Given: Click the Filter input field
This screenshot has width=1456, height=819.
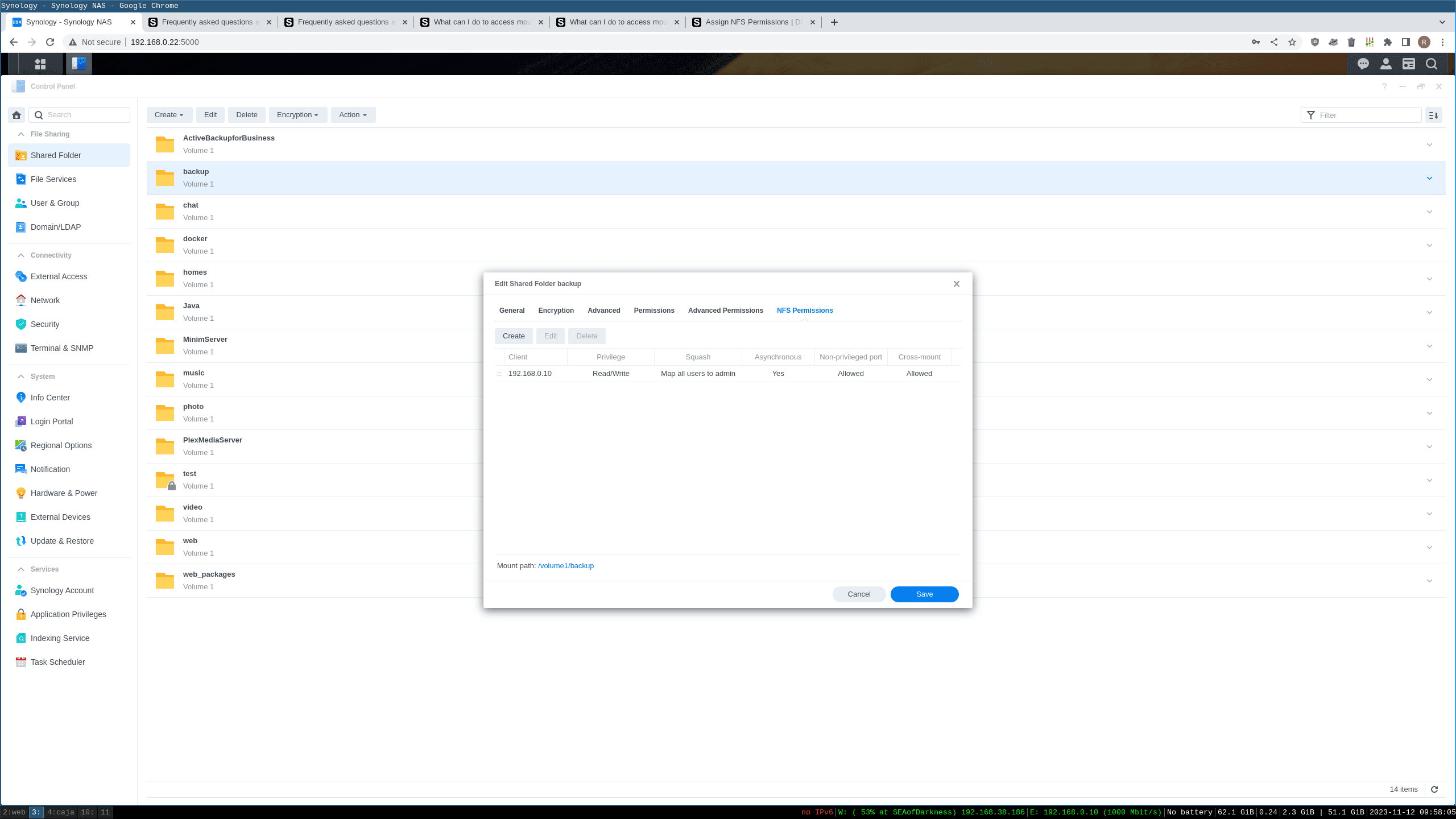Looking at the screenshot, I should 1361,115.
